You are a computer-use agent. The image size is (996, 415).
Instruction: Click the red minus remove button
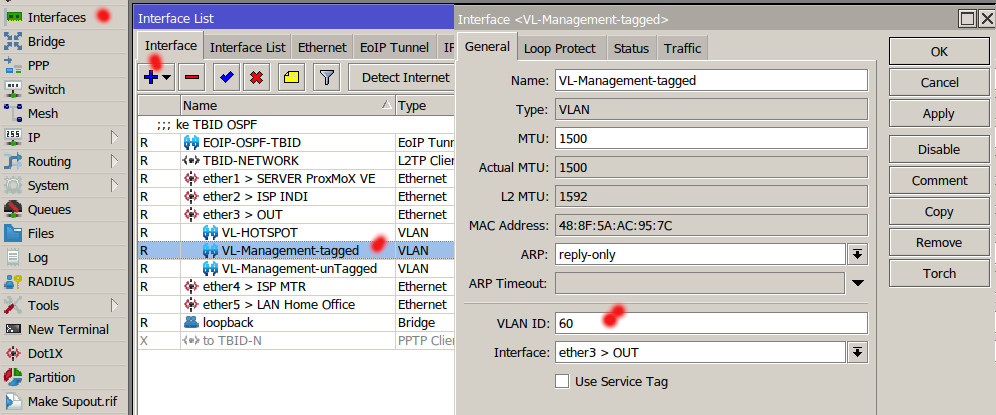pos(192,78)
